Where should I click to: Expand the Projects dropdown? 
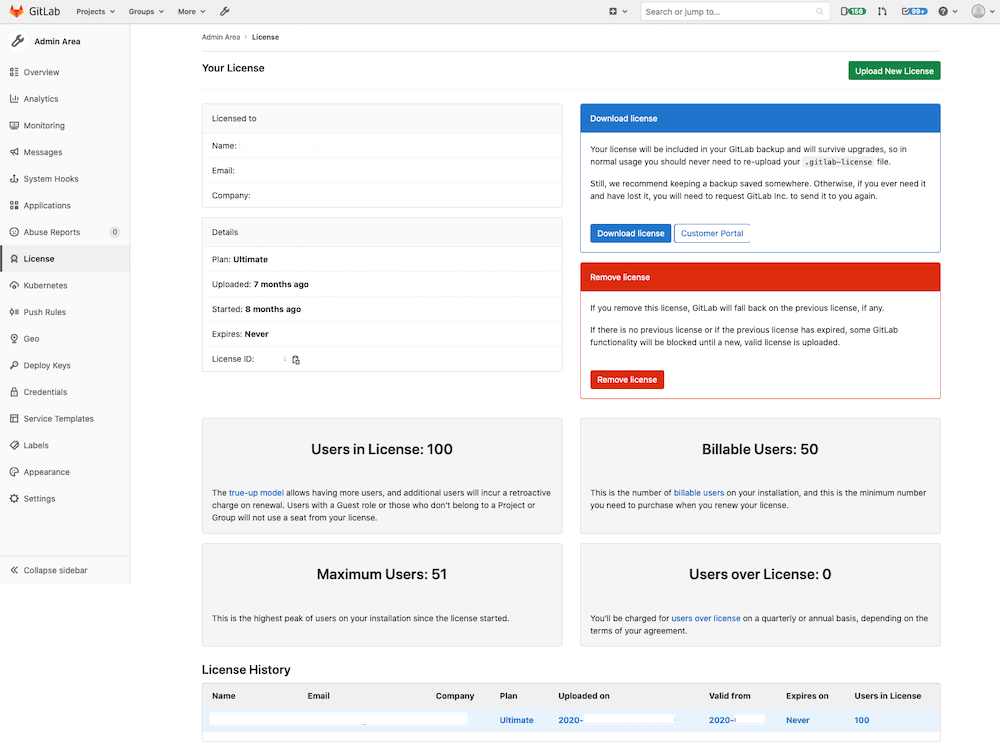point(95,12)
